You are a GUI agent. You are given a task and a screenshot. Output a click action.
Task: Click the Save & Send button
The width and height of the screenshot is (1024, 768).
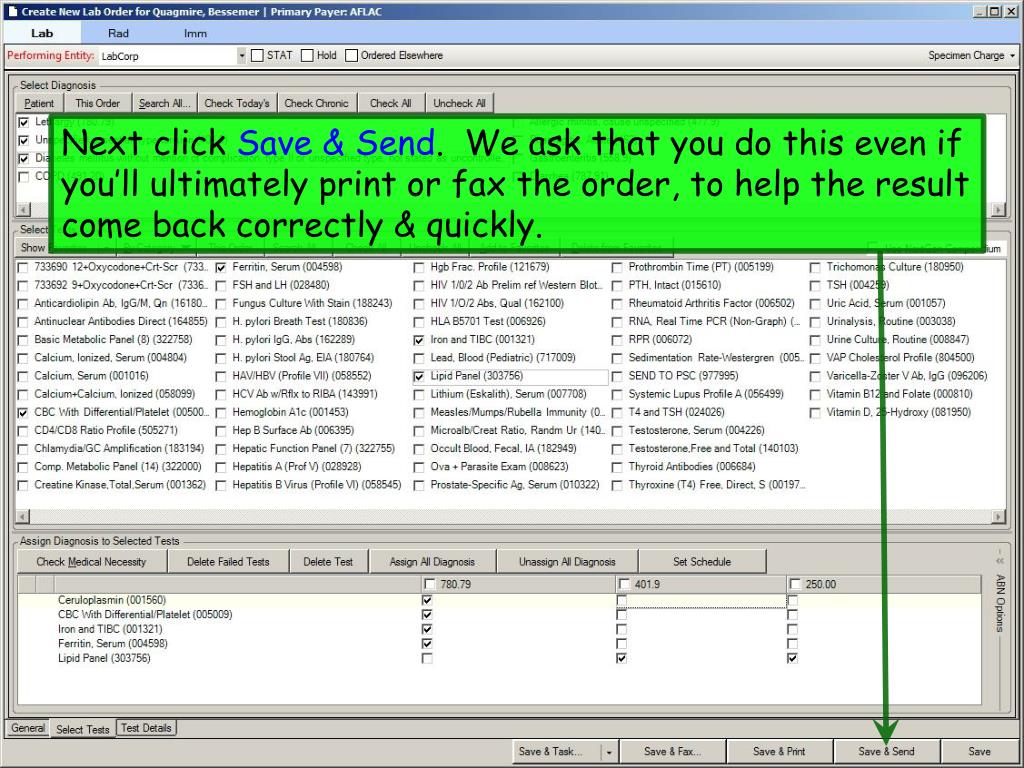tap(886, 751)
